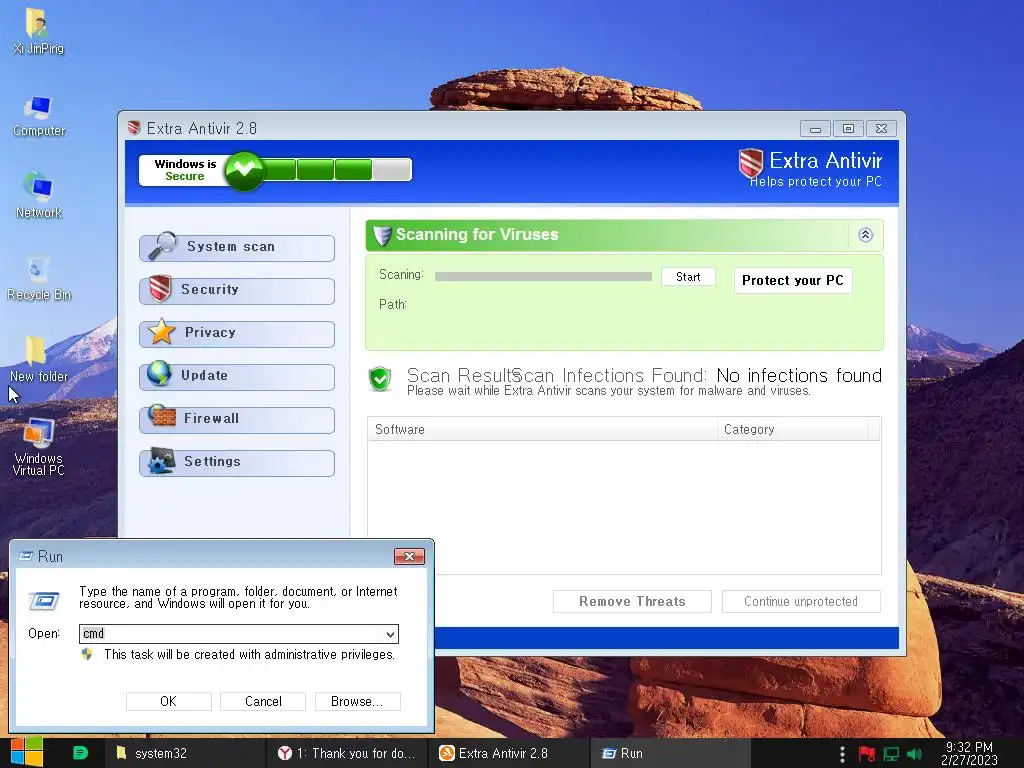1024x768 pixels.
Task: Open the Xi JinPing folder icon on desktop
Action: tap(38, 31)
